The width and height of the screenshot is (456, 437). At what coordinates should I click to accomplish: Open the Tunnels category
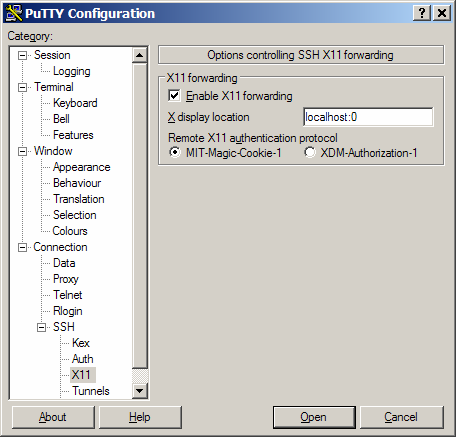[x=91, y=391]
